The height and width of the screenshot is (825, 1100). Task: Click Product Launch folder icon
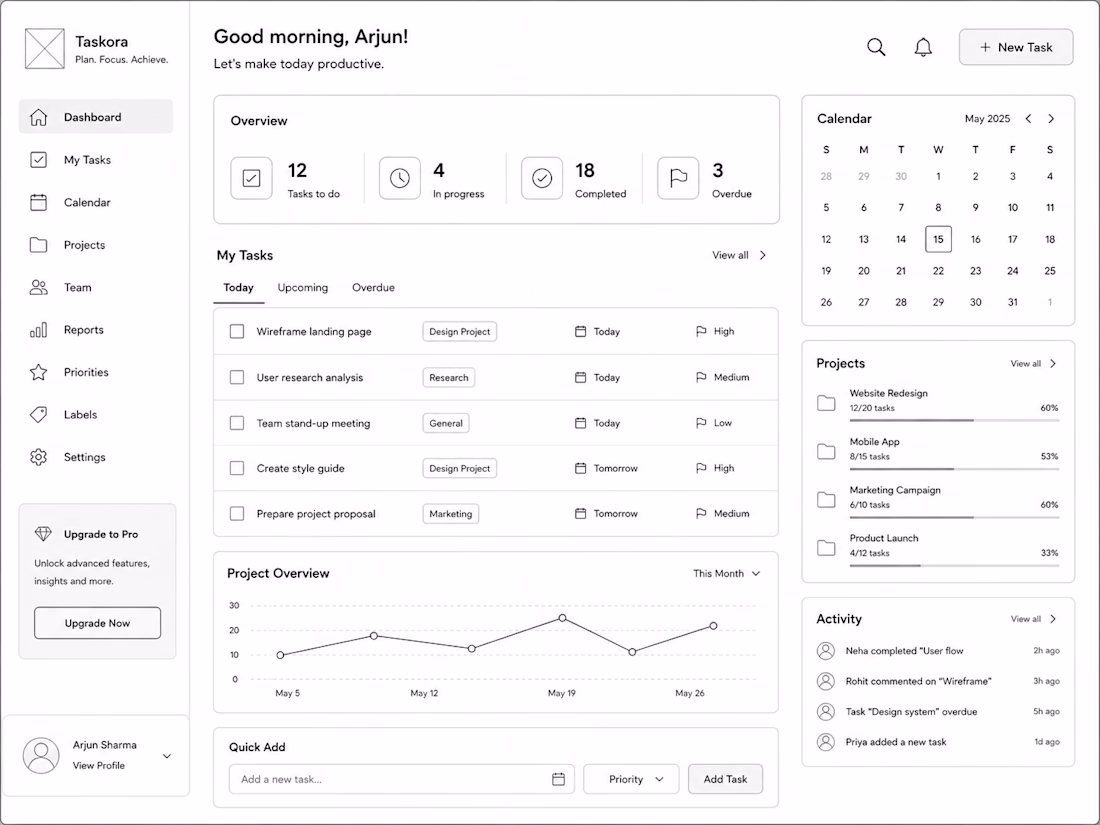826,547
